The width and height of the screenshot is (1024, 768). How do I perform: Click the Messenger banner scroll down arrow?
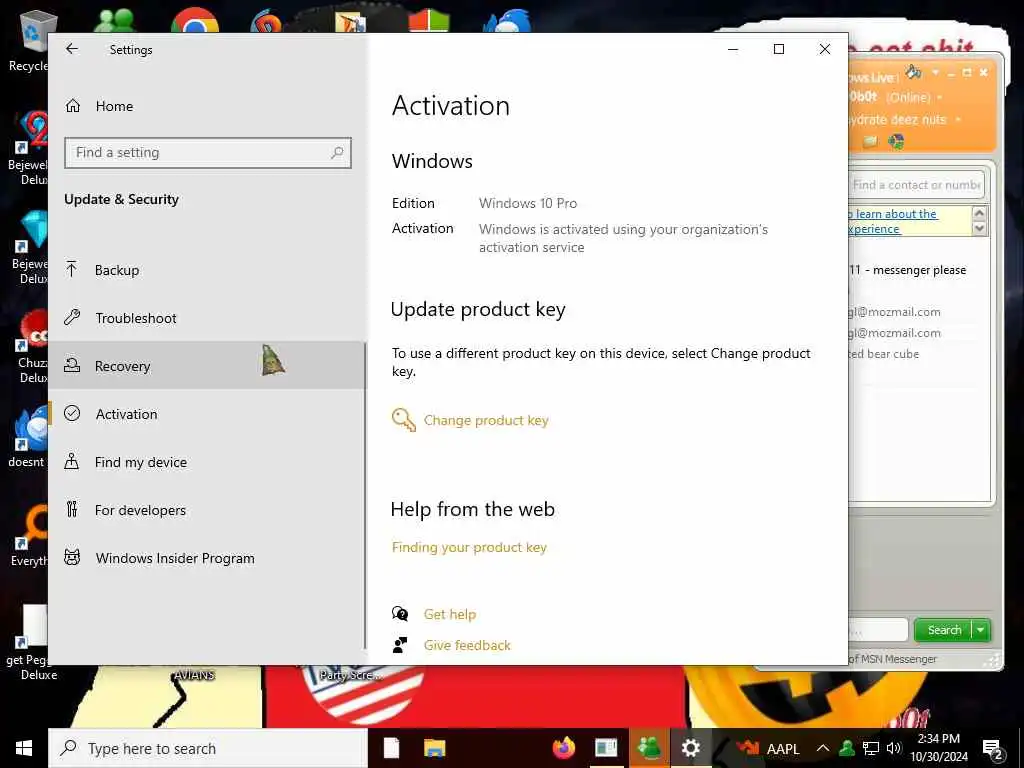pyautogui.click(x=979, y=229)
